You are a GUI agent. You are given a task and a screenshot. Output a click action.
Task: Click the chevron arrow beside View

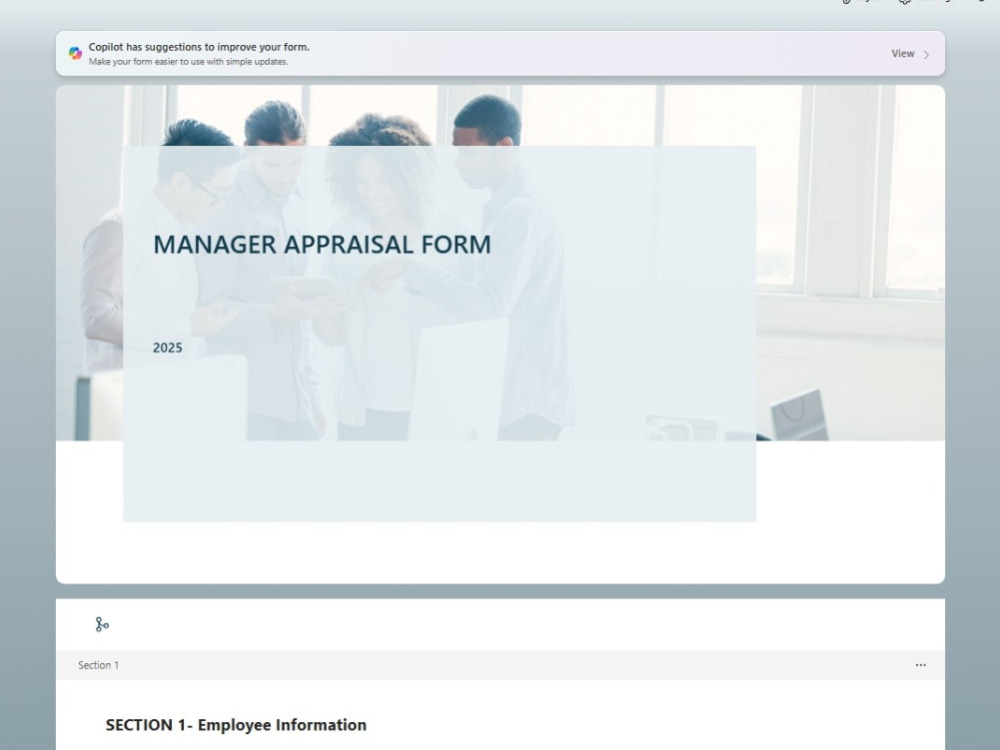(x=927, y=54)
